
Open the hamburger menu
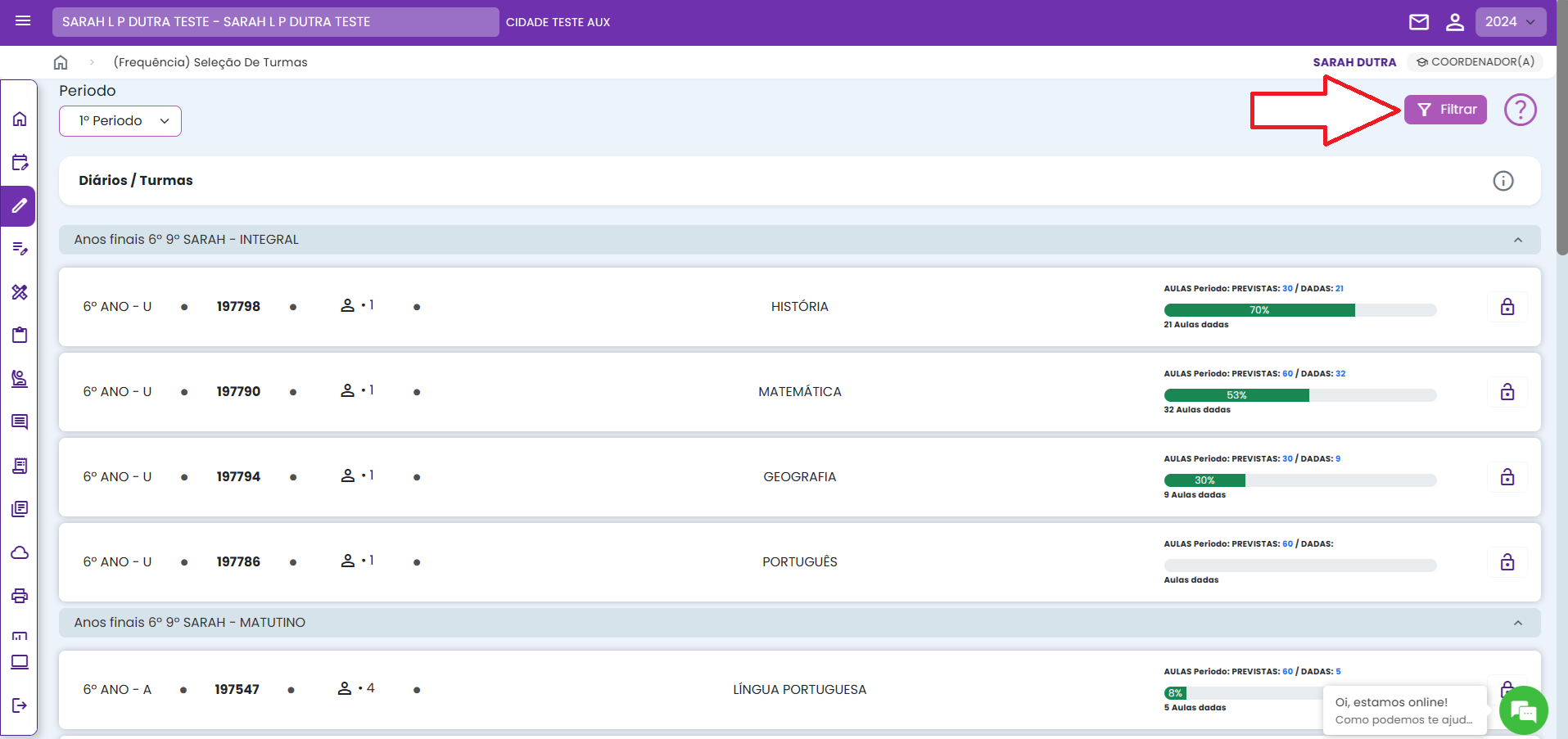[23, 21]
